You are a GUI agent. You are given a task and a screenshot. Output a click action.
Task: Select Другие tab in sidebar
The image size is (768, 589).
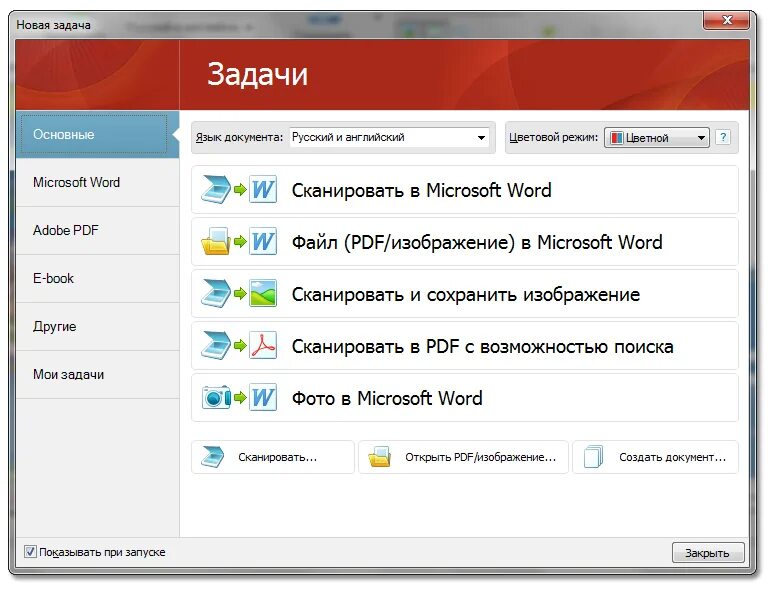click(x=97, y=327)
